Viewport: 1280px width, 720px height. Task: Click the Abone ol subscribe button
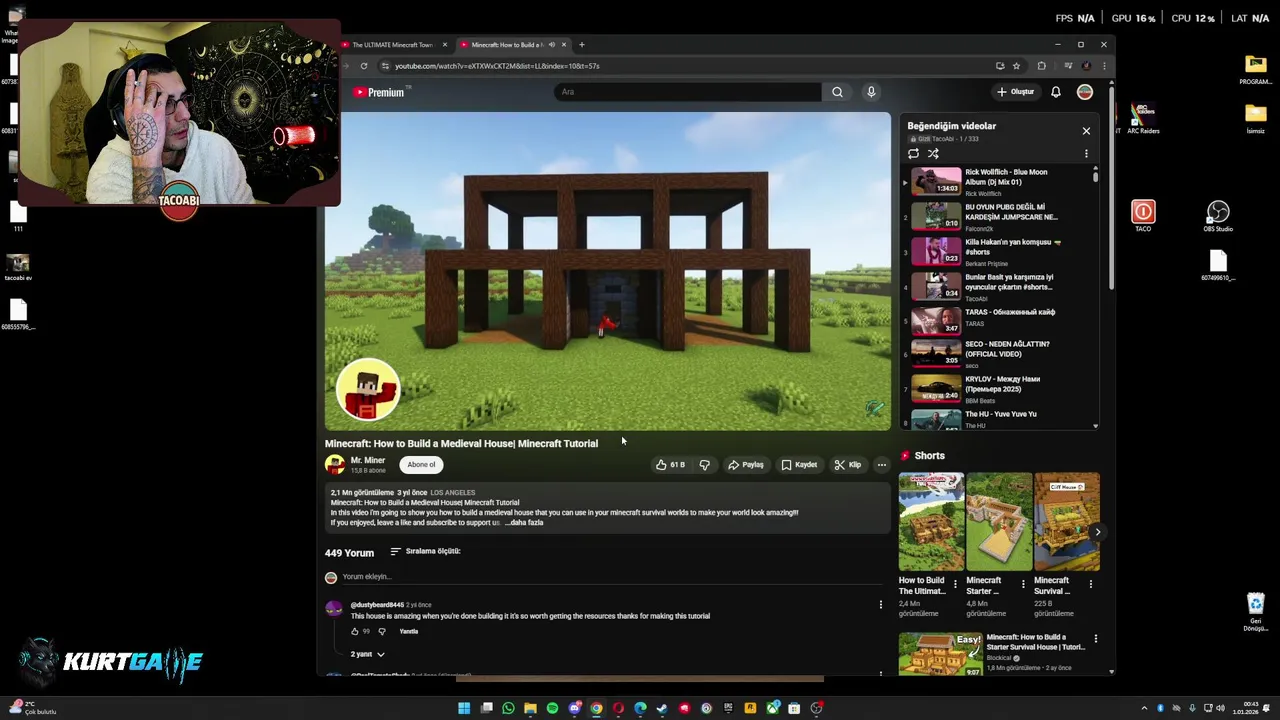coord(421,465)
